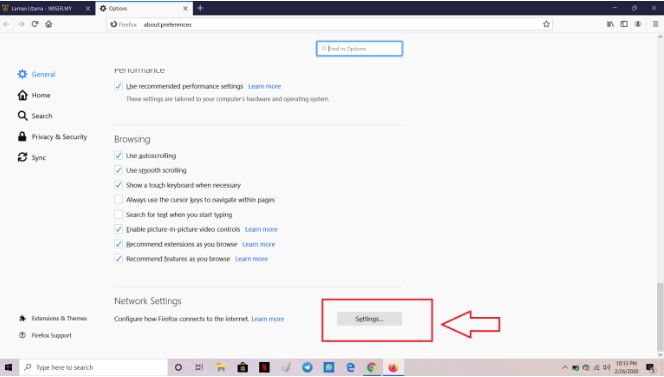The image size is (664, 377).
Task: Uncheck Use recommended performance settings
Action: coord(118,86)
